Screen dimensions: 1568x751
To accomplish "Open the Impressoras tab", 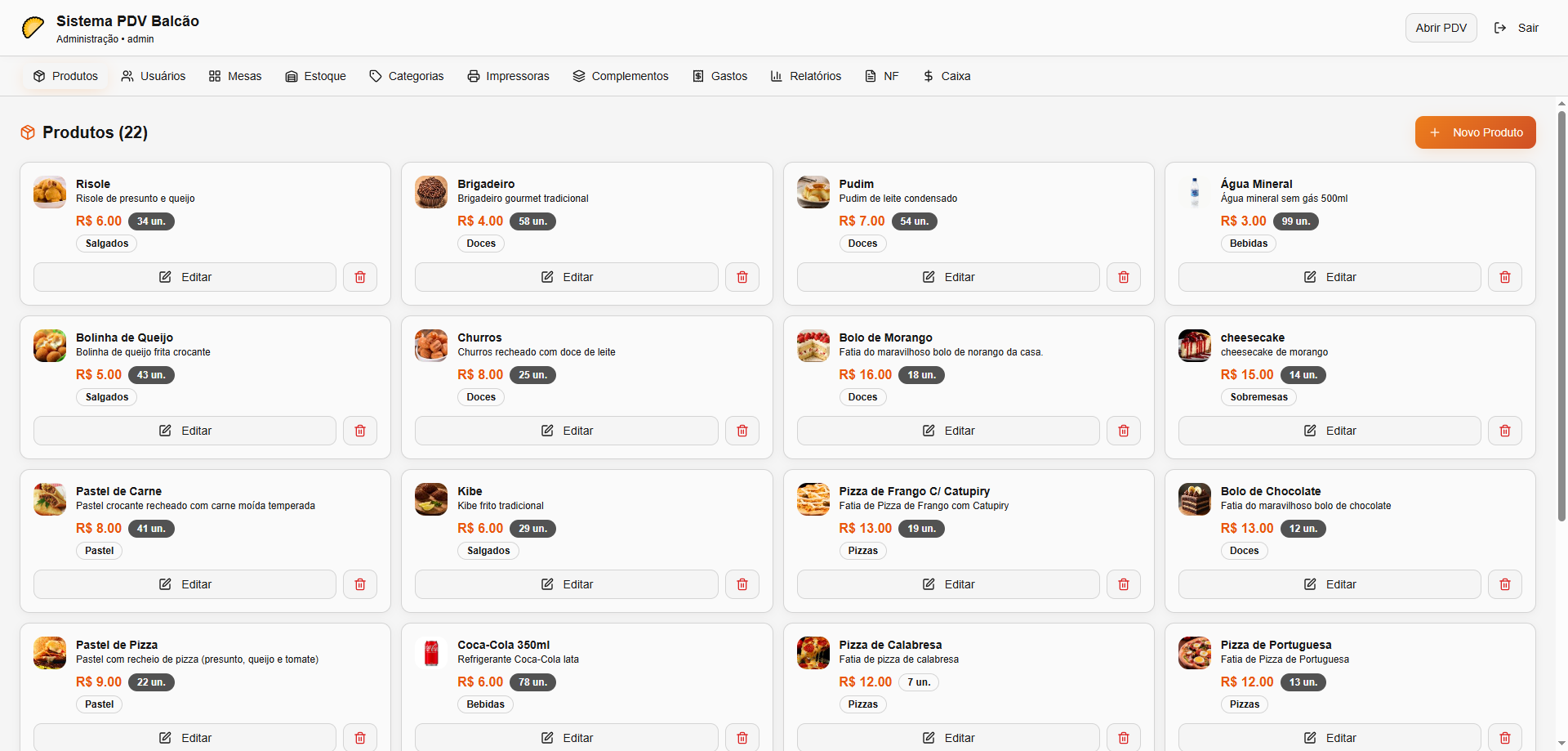I will [508, 76].
